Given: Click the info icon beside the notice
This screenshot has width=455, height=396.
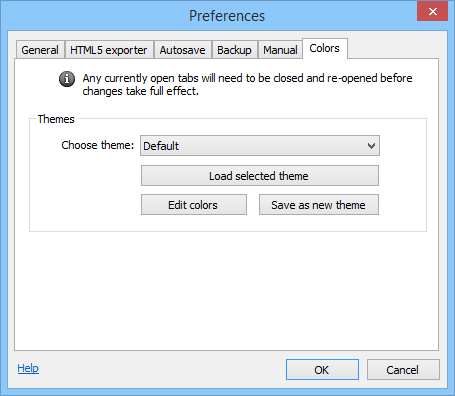Looking at the screenshot, I should pyautogui.click(x=67, y=79).
